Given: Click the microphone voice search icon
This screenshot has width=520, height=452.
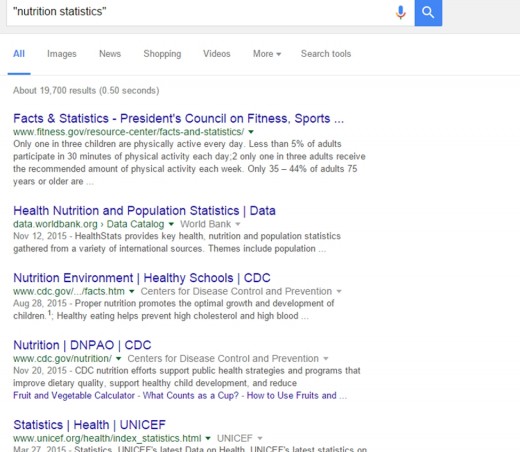Looking at the screenshot, I should click(x=401, y=12).
